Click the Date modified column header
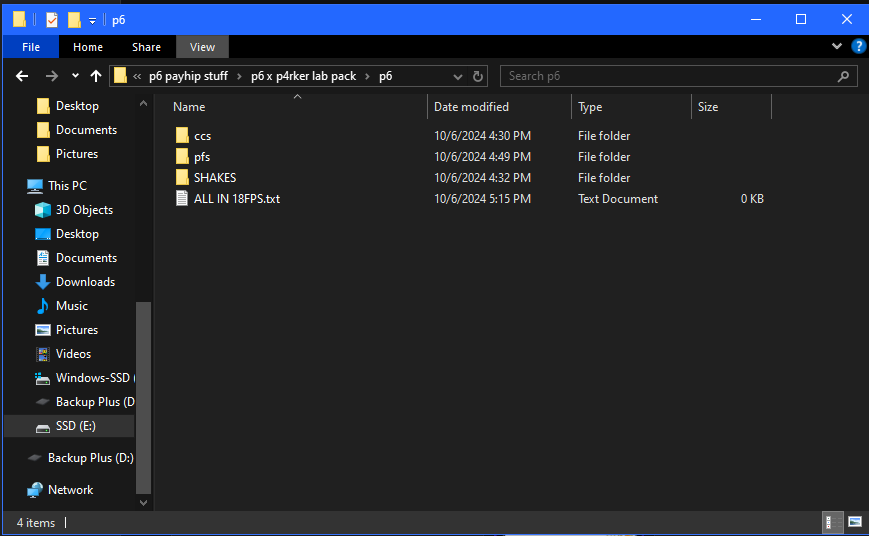This screenshot has height=536, width=869. (471, 107)
